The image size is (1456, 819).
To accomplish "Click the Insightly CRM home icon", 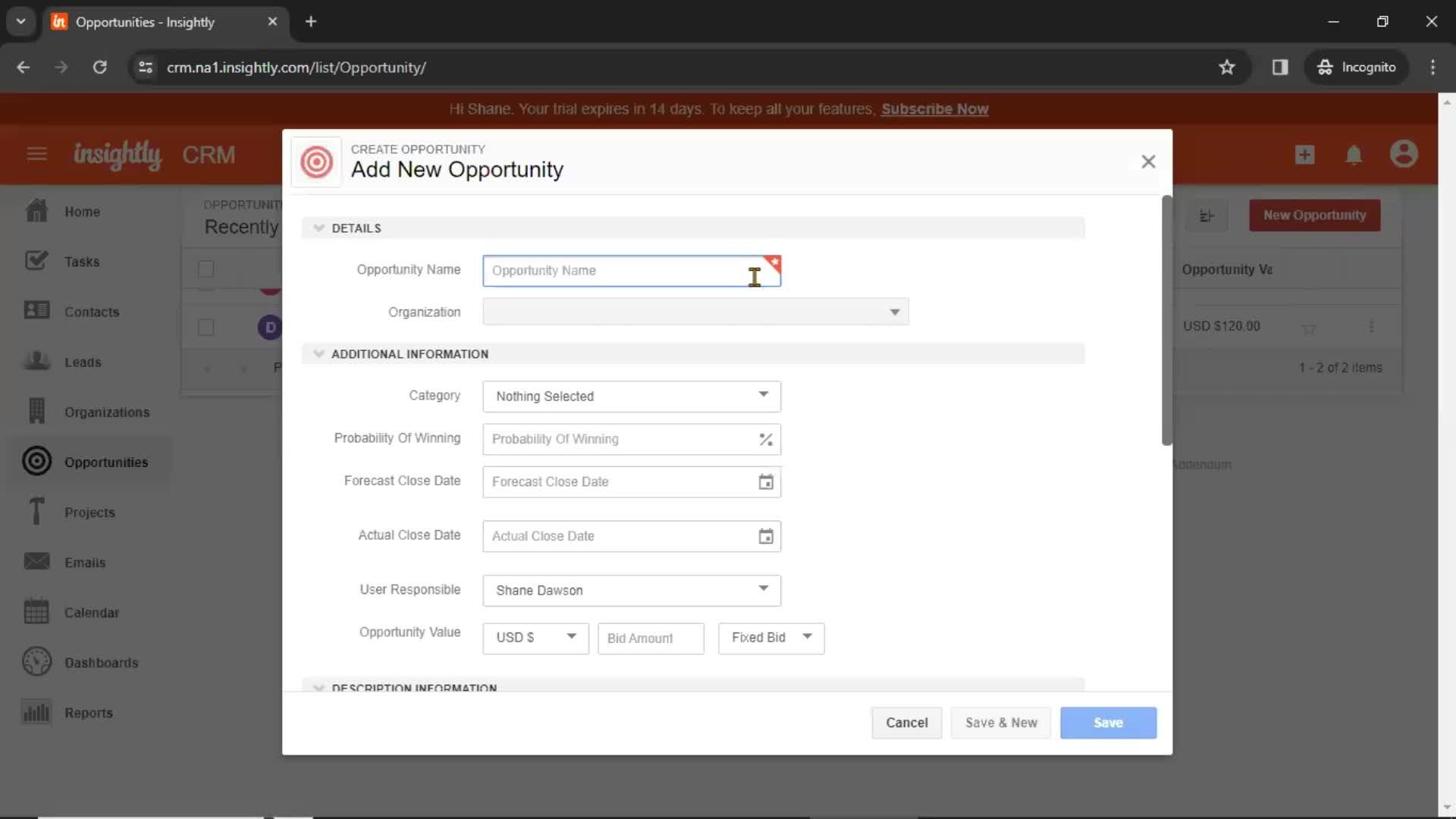I will [36, 210].
